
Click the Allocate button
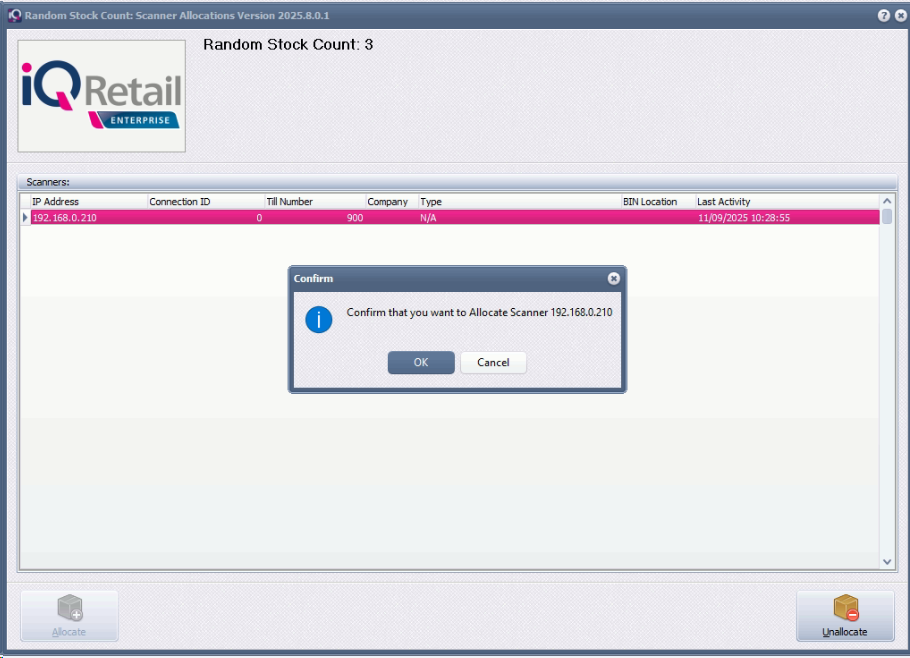pos(69,616)
